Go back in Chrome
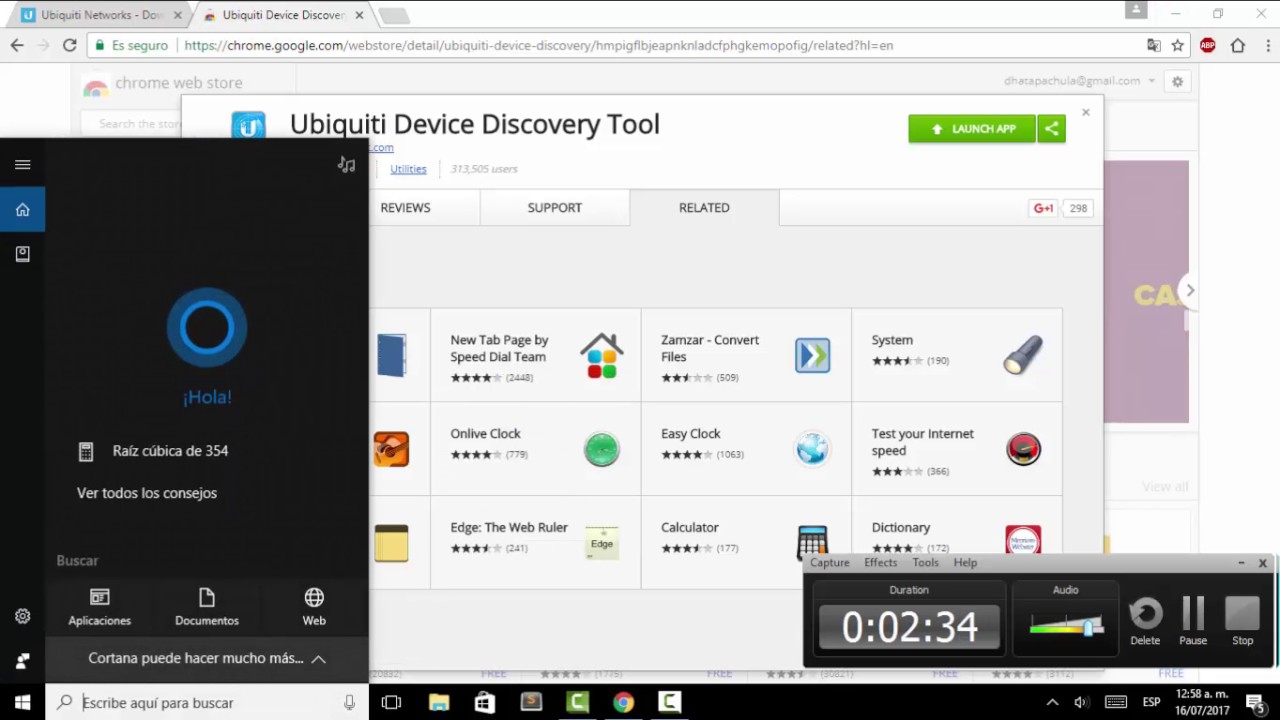The height and width of the screenshot is (720, 1280). click(17, 45)
